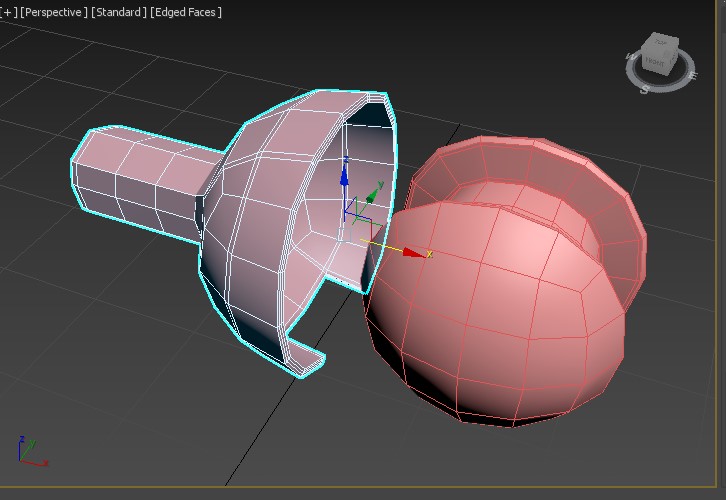
Task: Click the Top face of the ViewCube
Action: pyautogui.click(x=662, y=43)
